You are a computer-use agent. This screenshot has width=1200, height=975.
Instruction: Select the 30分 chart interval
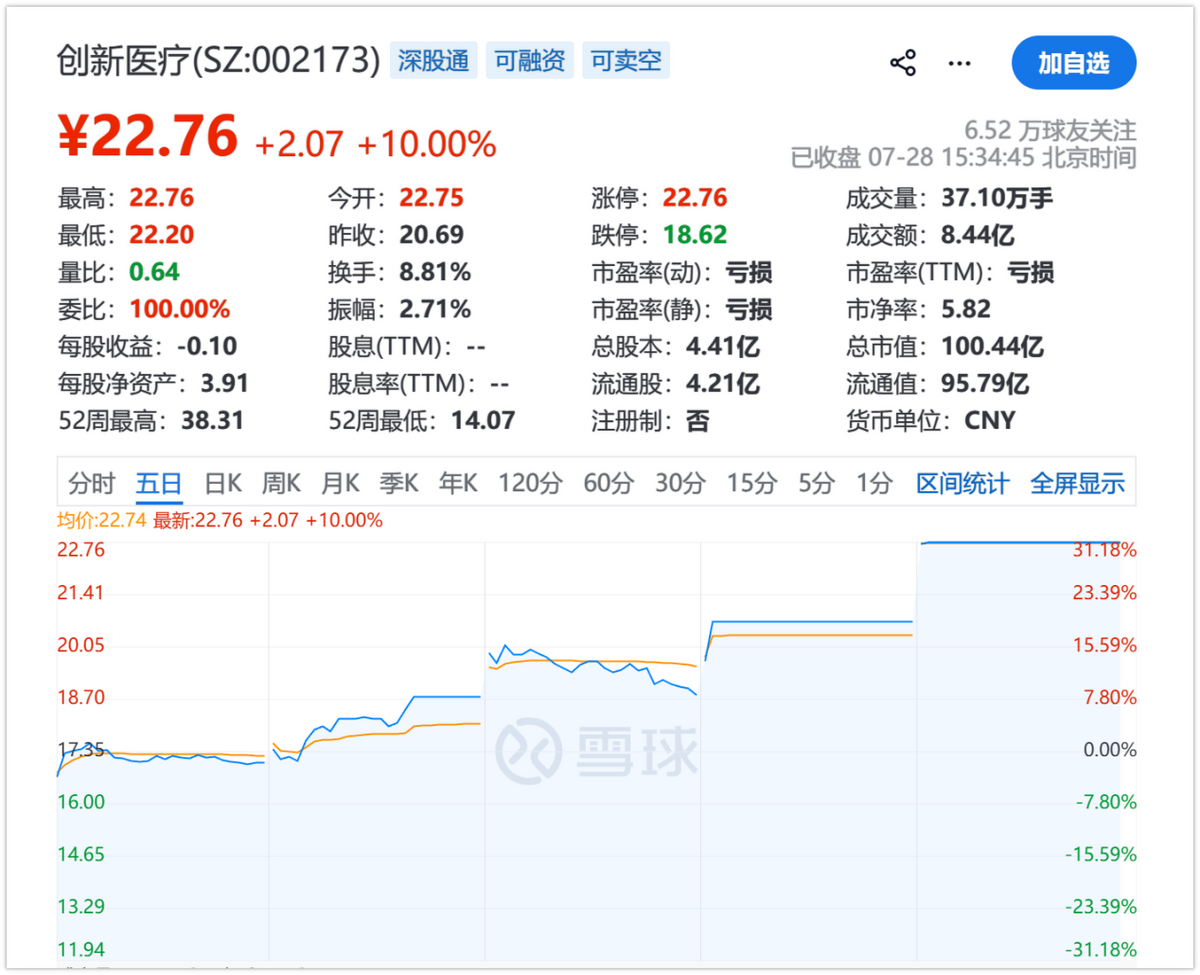click(x=680, y=484)
